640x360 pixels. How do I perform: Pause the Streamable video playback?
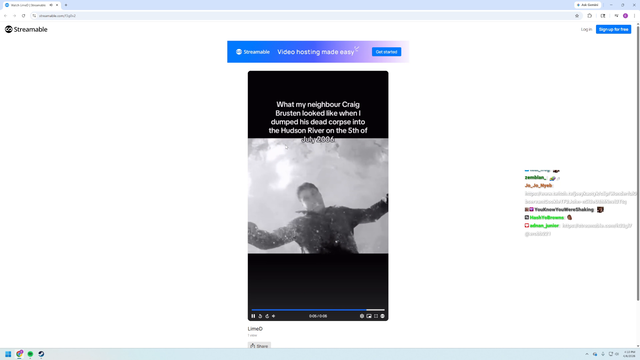(253, 316)
